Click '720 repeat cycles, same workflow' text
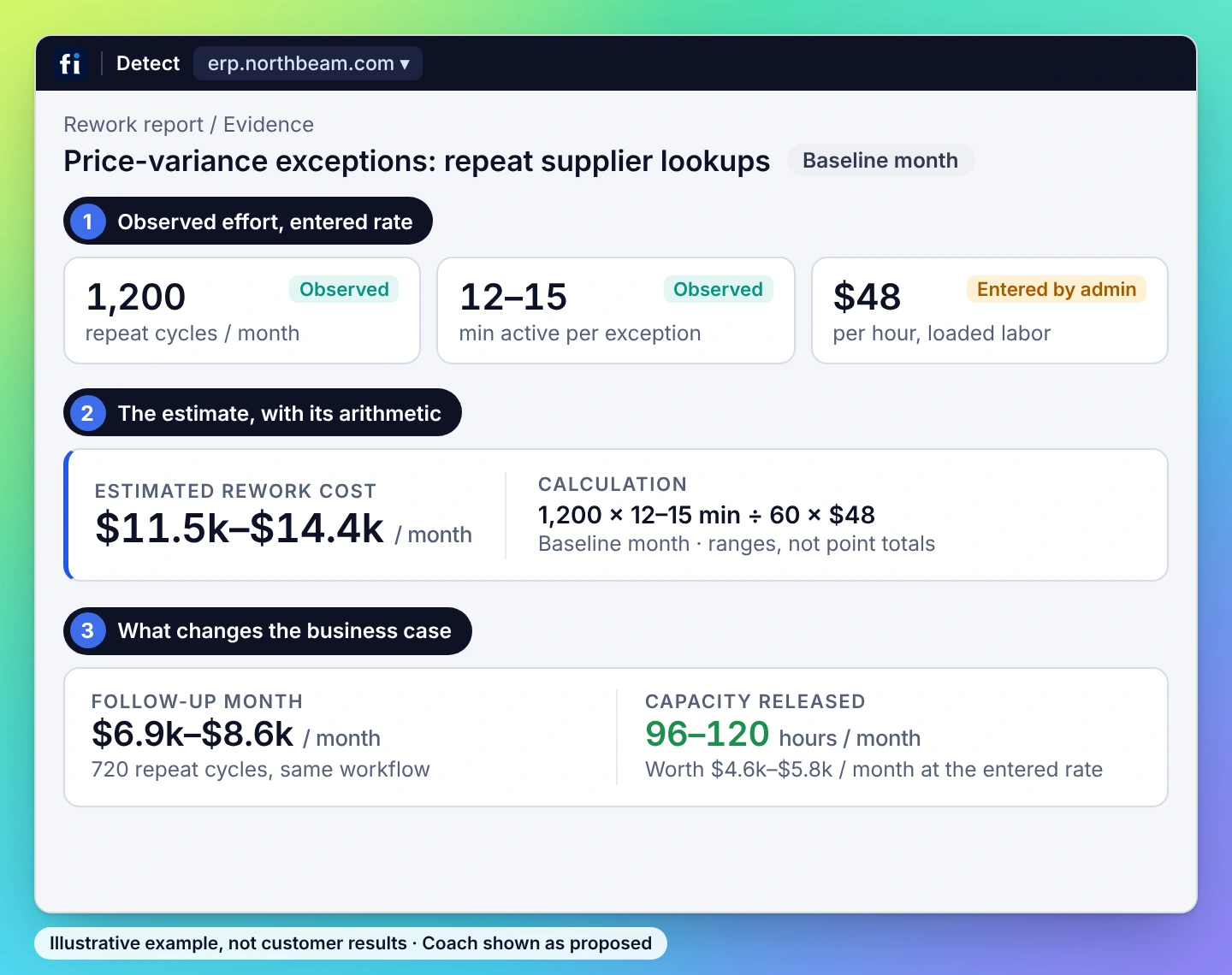This screenshot has width=1232, height=975. 261,770
